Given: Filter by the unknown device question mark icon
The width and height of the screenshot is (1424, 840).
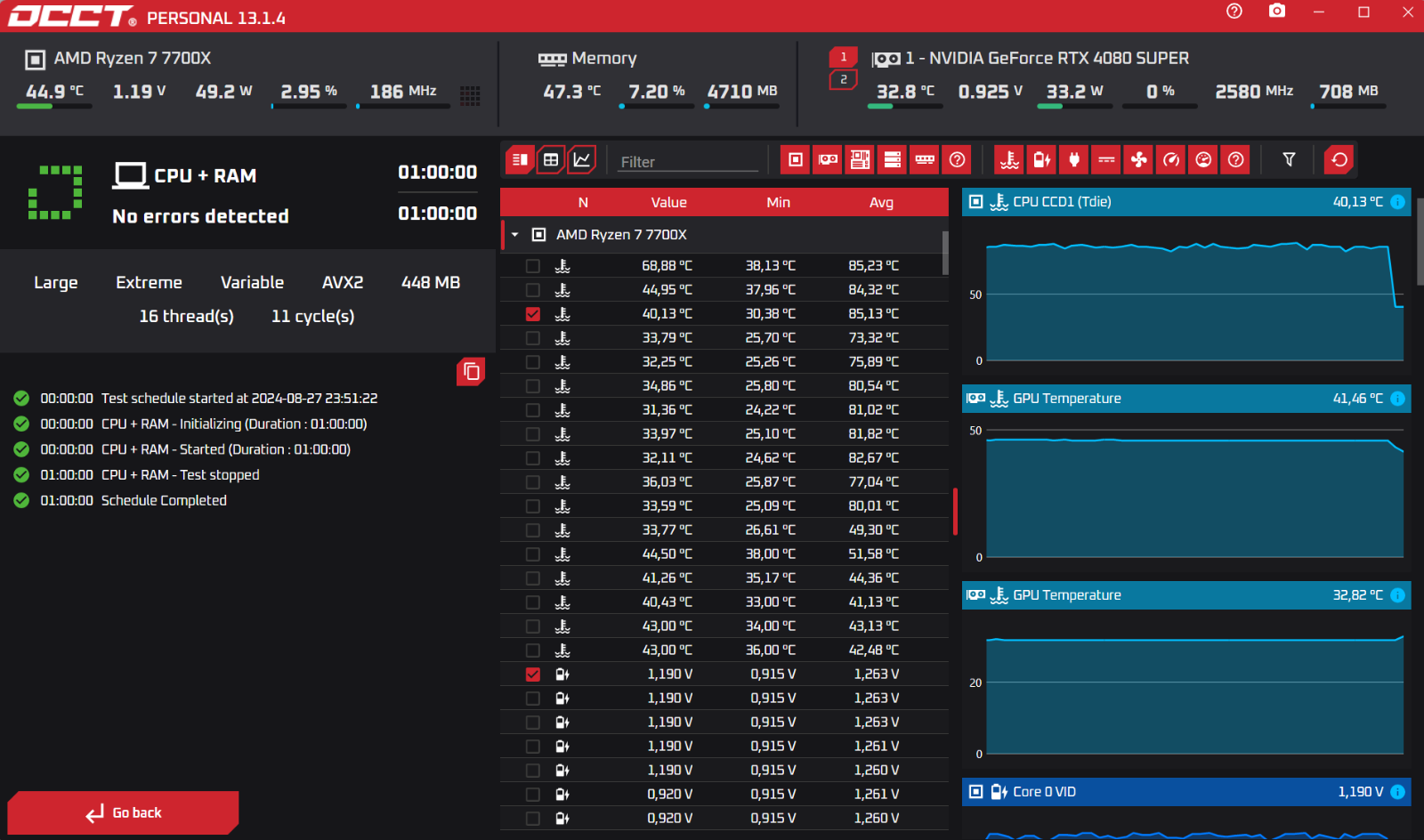Looking at the screenshot, I should [x=957, y=159].
